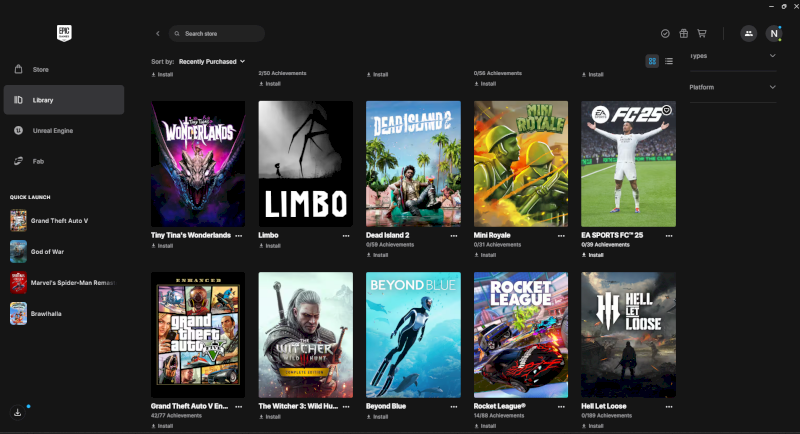Open the gift redeem icon

(x=684, y=34)
